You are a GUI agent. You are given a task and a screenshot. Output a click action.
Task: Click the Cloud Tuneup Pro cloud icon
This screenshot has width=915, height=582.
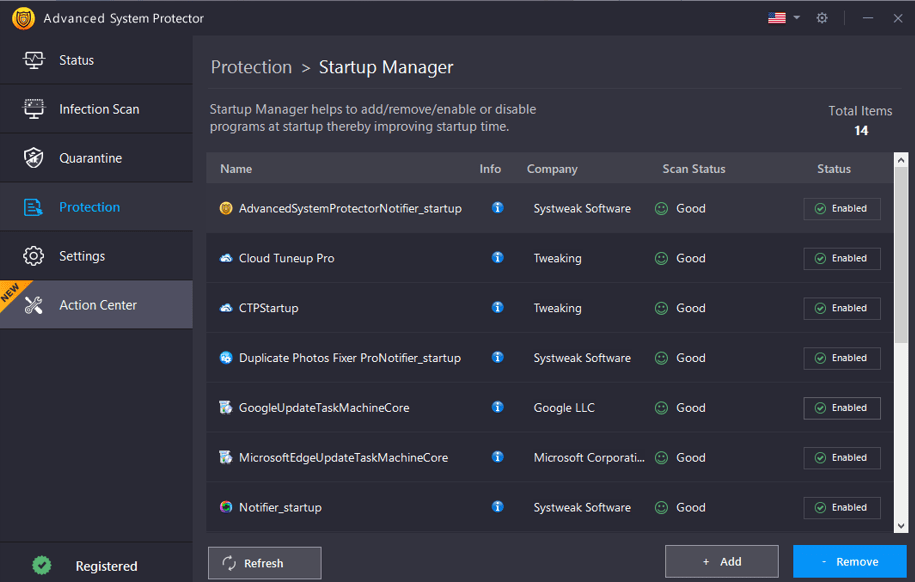[x=226, y=258]
